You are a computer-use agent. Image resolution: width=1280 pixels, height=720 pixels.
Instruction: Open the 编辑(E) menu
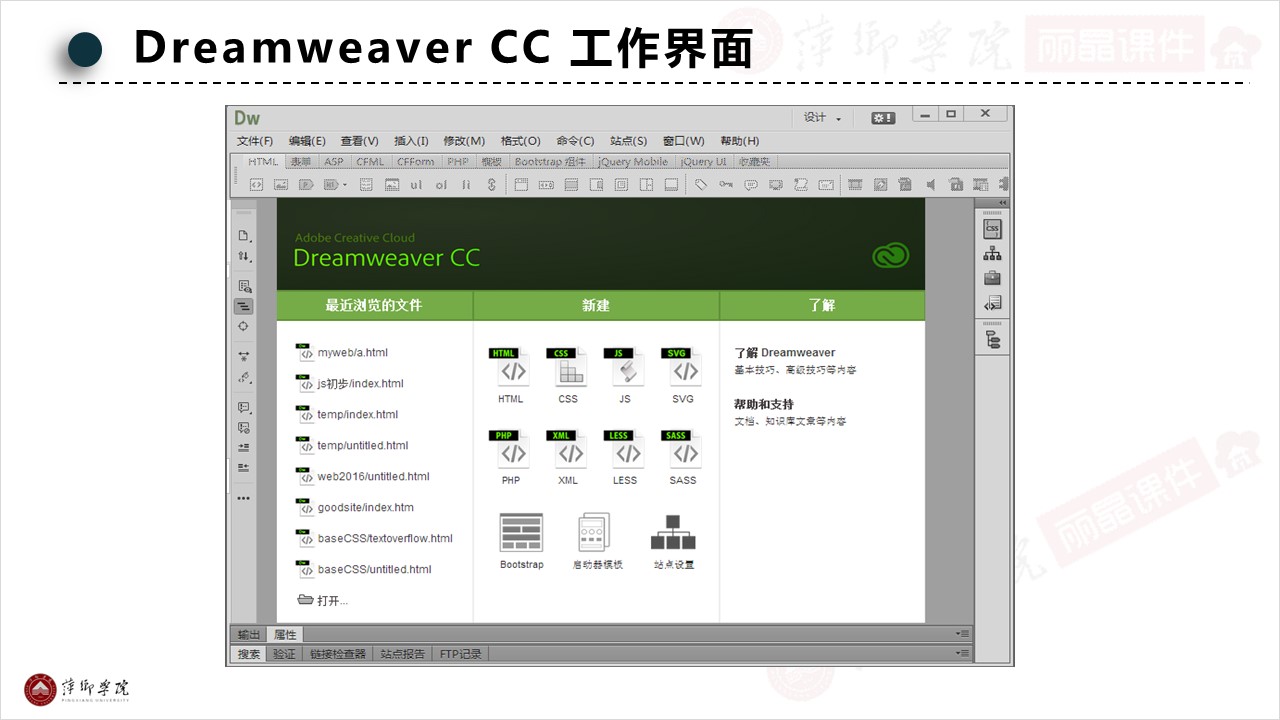[x=307, y=141]
